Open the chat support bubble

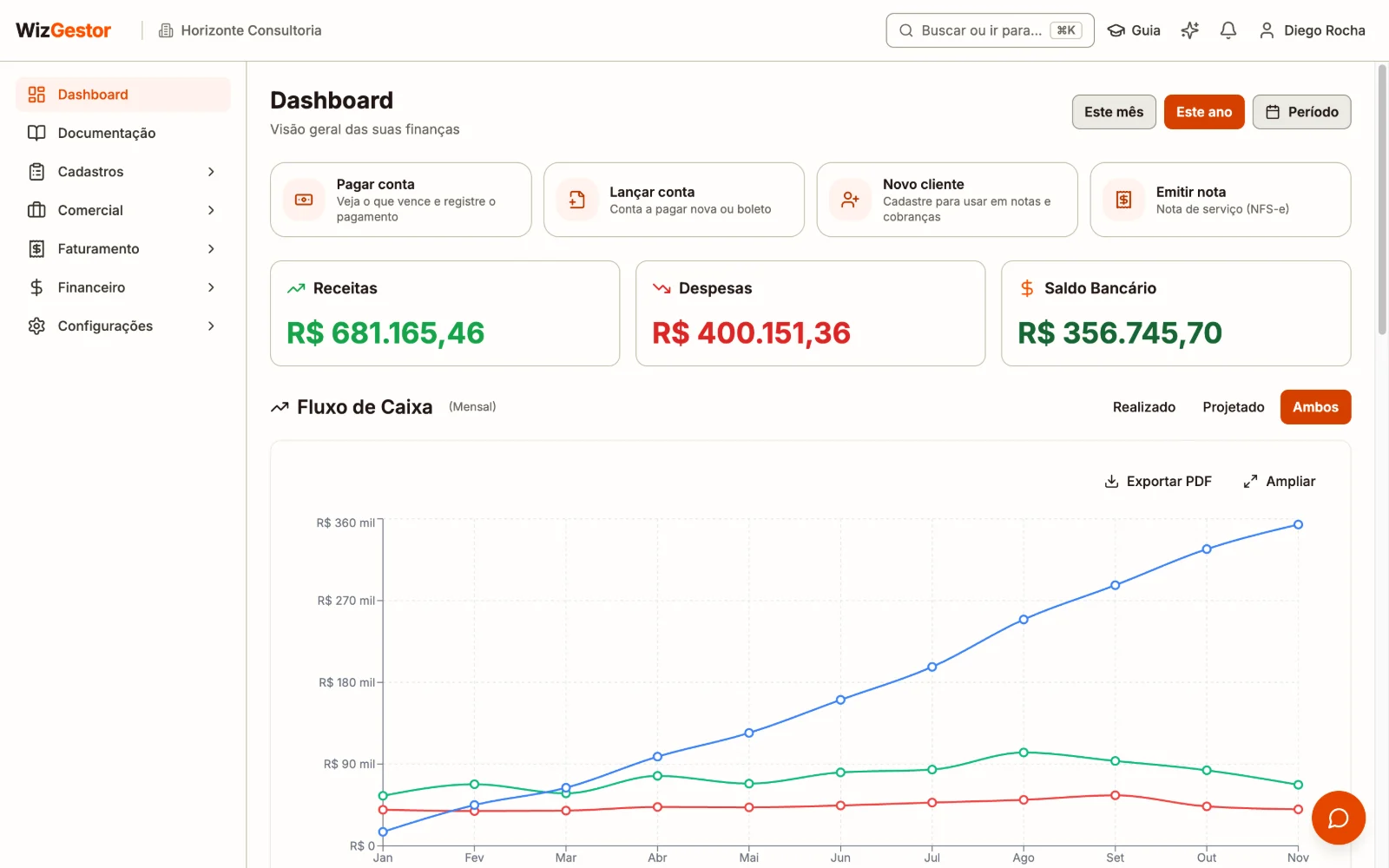click(1338, 818)
